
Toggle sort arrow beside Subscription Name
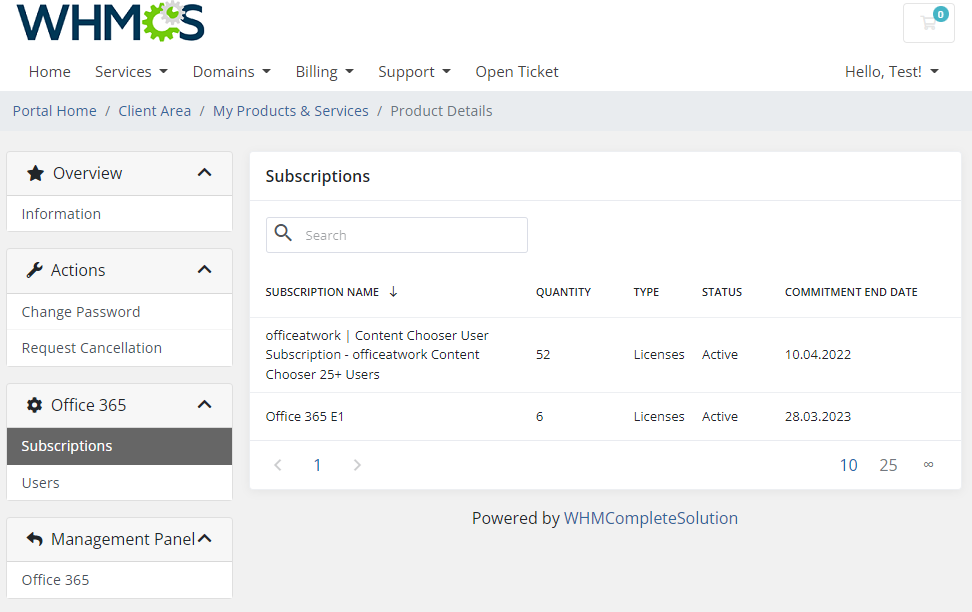tap(393, 292)
